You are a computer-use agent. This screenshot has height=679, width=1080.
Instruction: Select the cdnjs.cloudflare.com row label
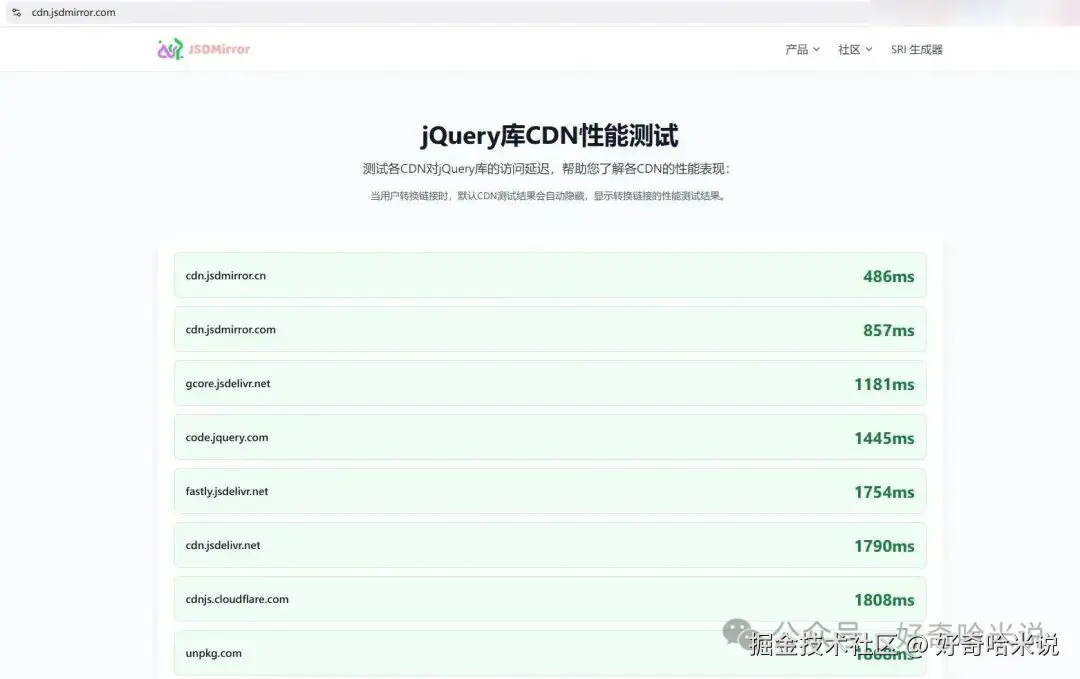[237, 599]
